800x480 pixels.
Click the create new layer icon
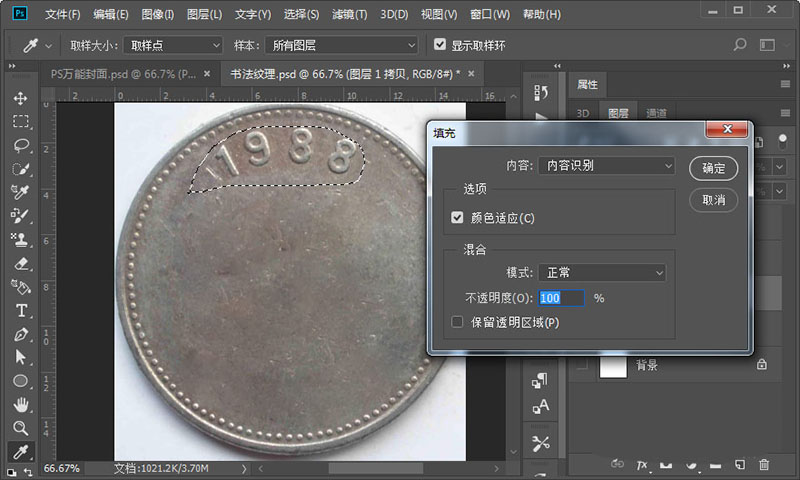coord(740,464)
